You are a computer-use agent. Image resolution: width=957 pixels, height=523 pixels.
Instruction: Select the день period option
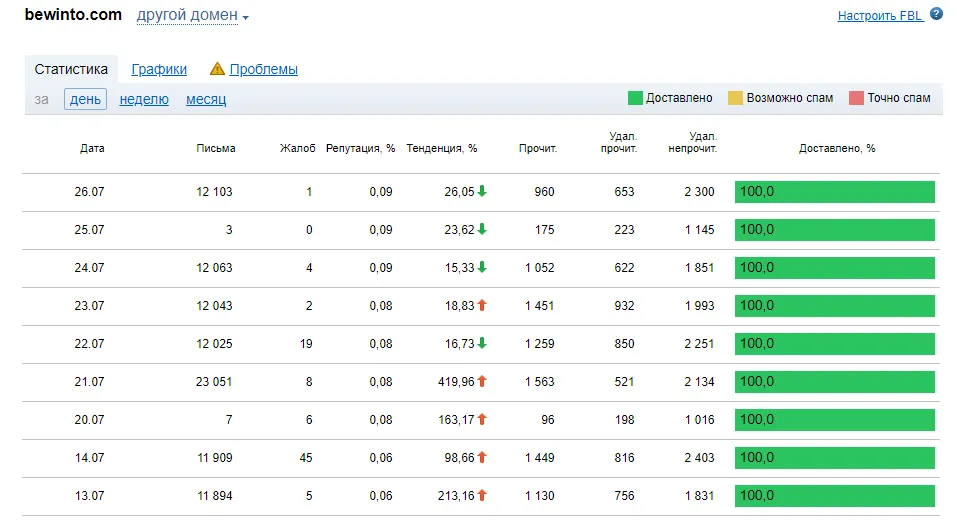point(85,99)
